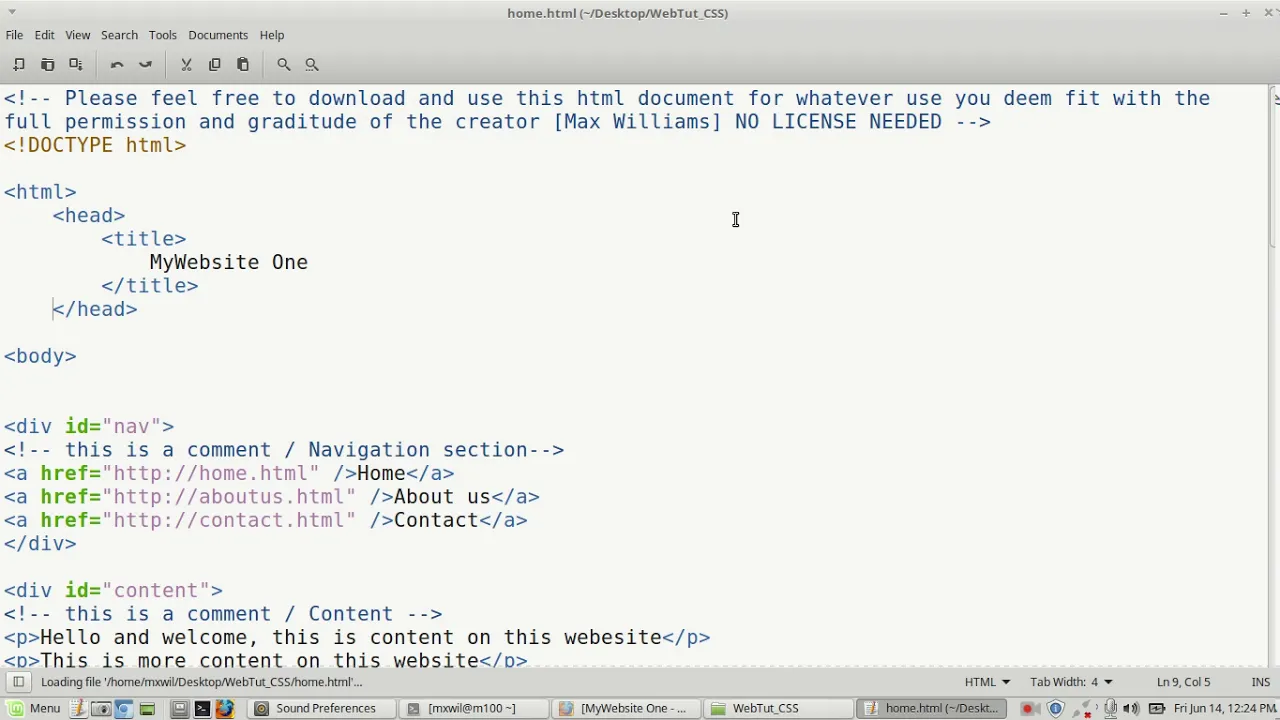Click the network disconnected tray icon
This screenshot has height=720, width=1280.
(1084, 708)
